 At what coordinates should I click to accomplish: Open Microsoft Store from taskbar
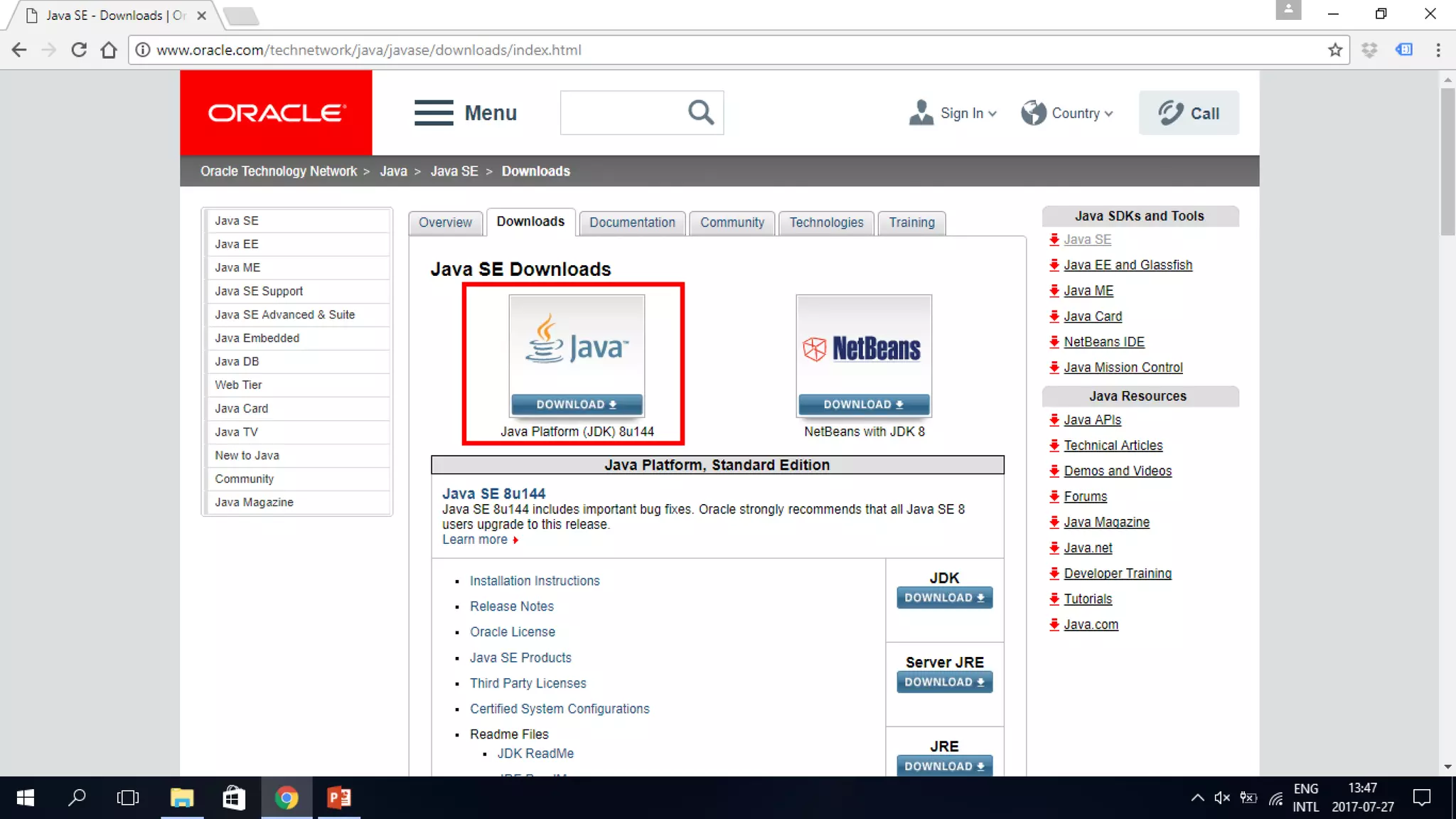(x=234, y=798)
